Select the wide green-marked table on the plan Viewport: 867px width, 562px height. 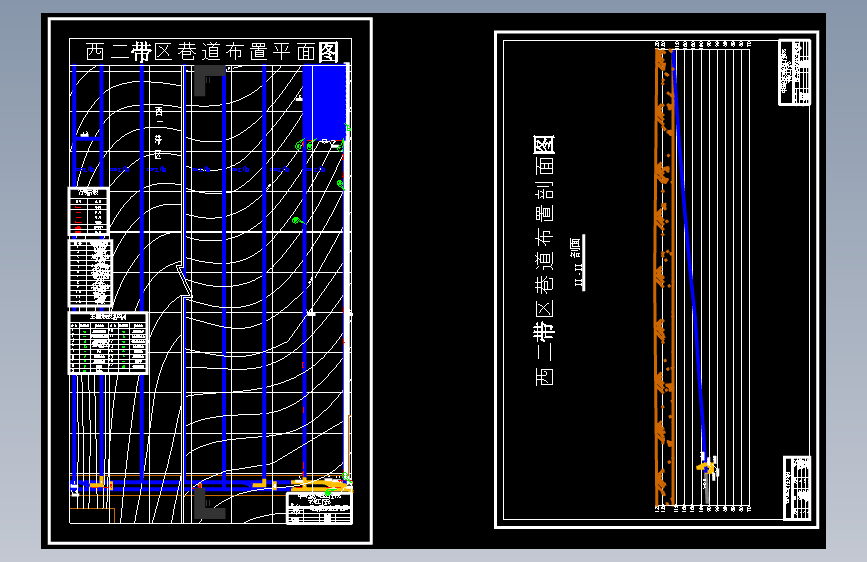[108, 343]
